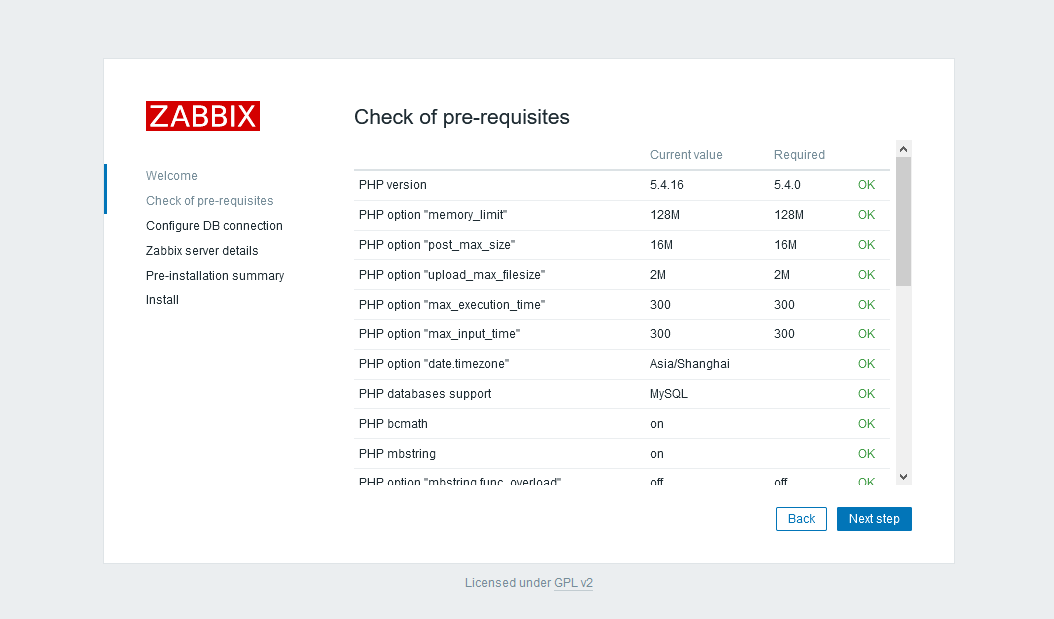Click the Back button

[801, 518]
